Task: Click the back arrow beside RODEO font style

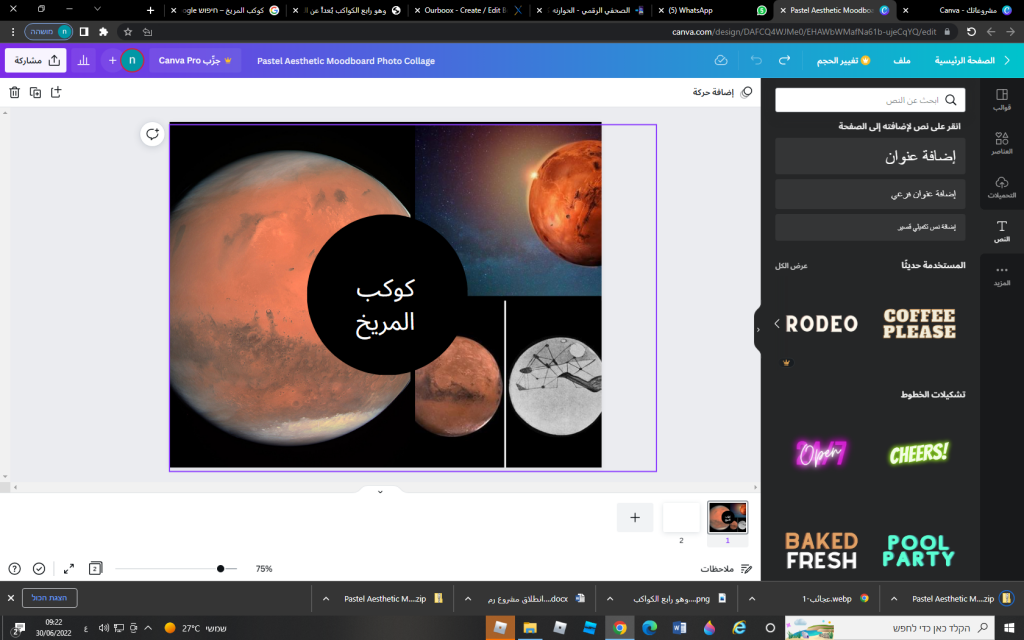Action: (777, 323)
